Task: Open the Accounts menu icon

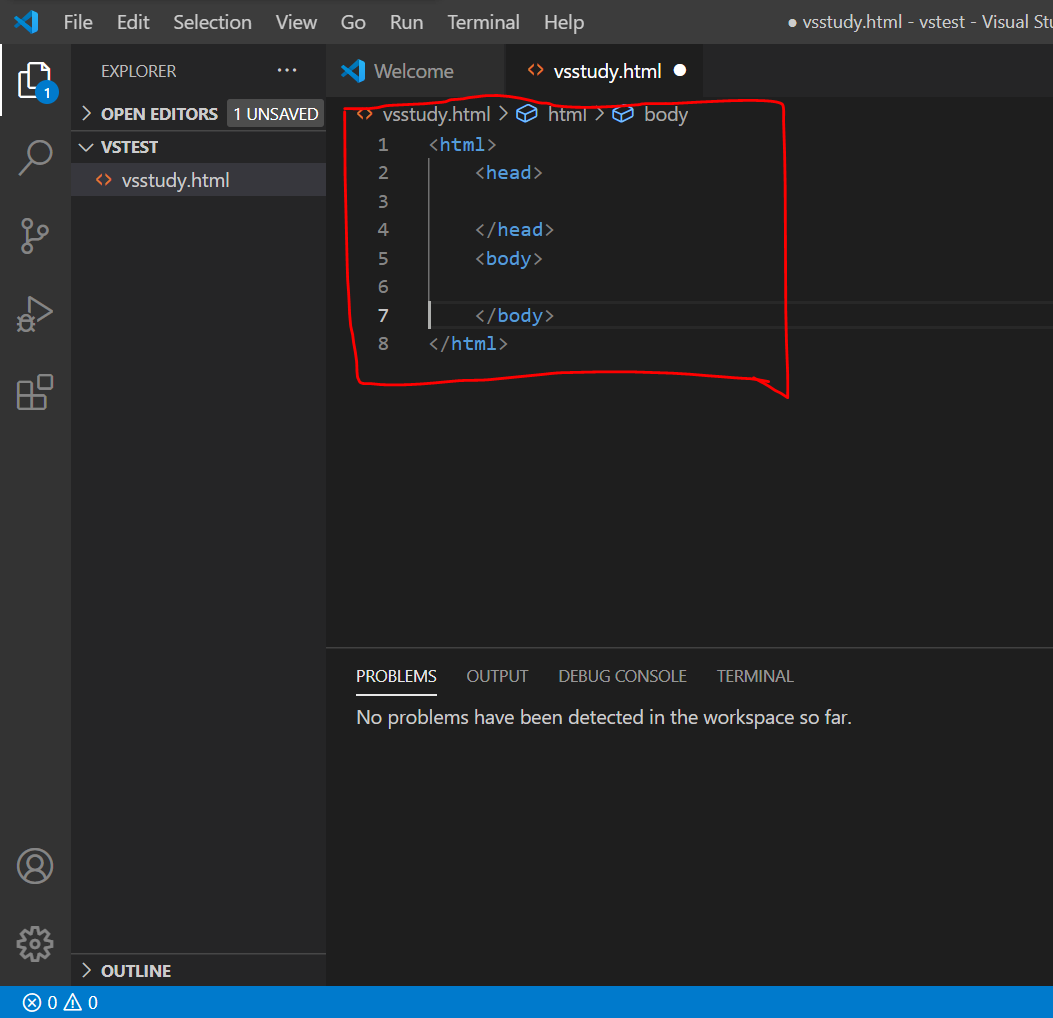Action: point(35,866)
